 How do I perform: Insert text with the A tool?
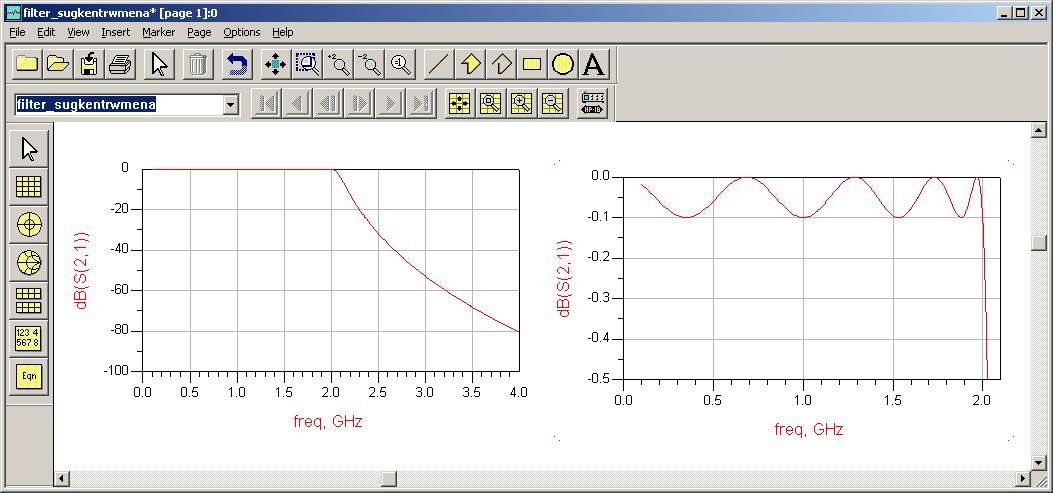(x=594, y=64)
